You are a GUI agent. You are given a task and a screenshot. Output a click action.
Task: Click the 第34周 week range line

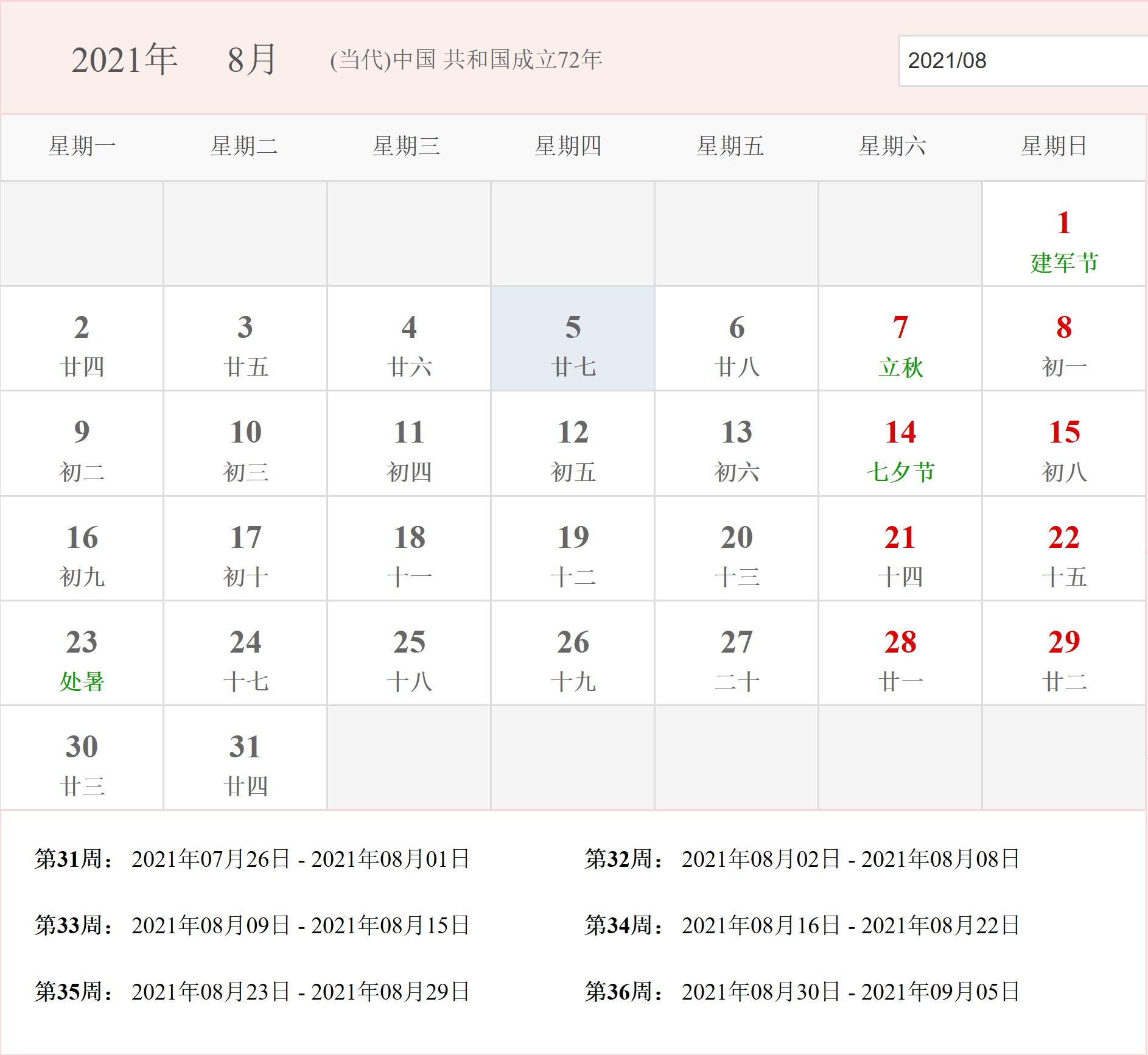click(x=802, y=925)
